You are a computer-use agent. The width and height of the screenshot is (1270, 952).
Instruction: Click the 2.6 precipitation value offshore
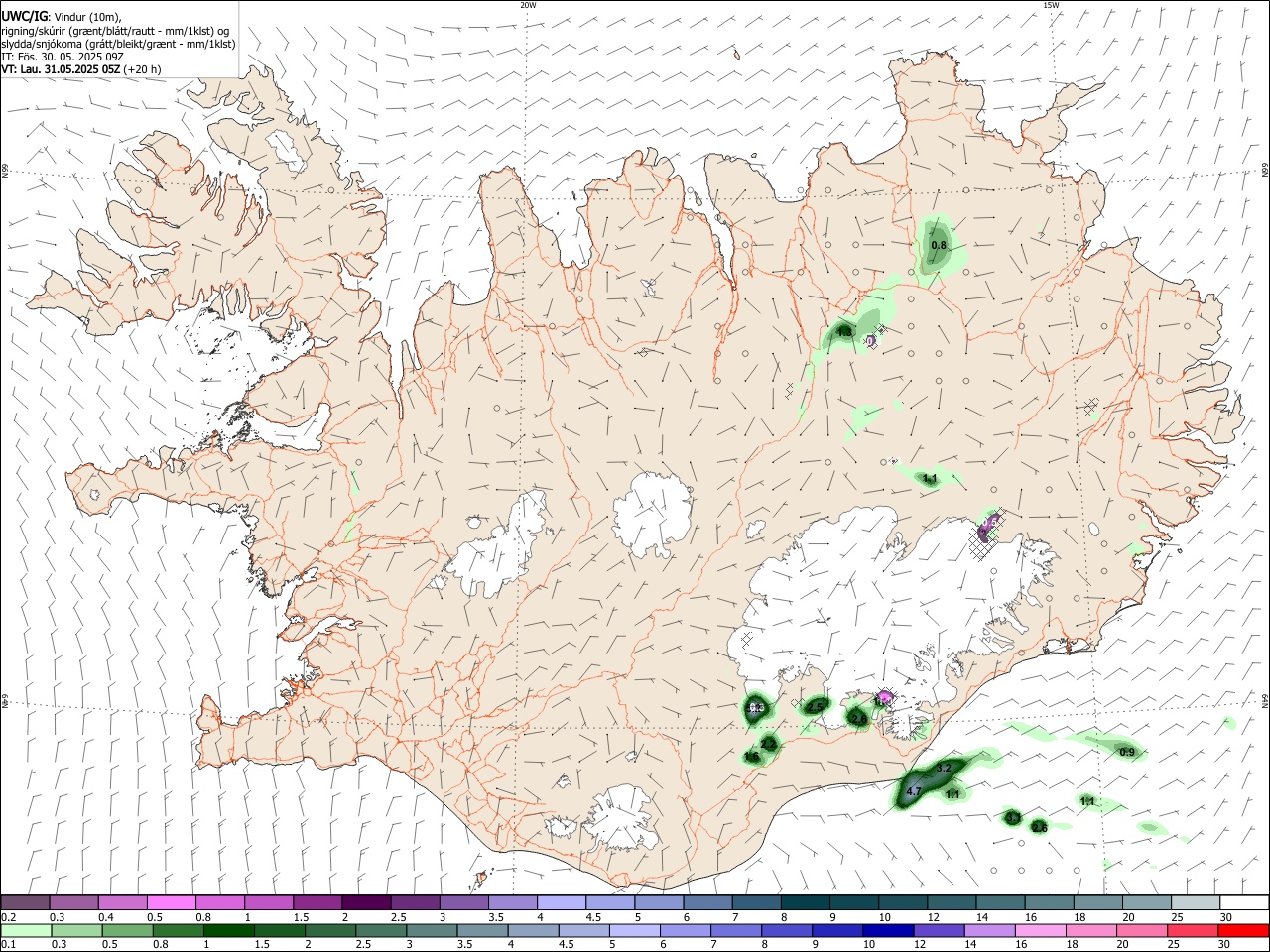pos(1040,827)
